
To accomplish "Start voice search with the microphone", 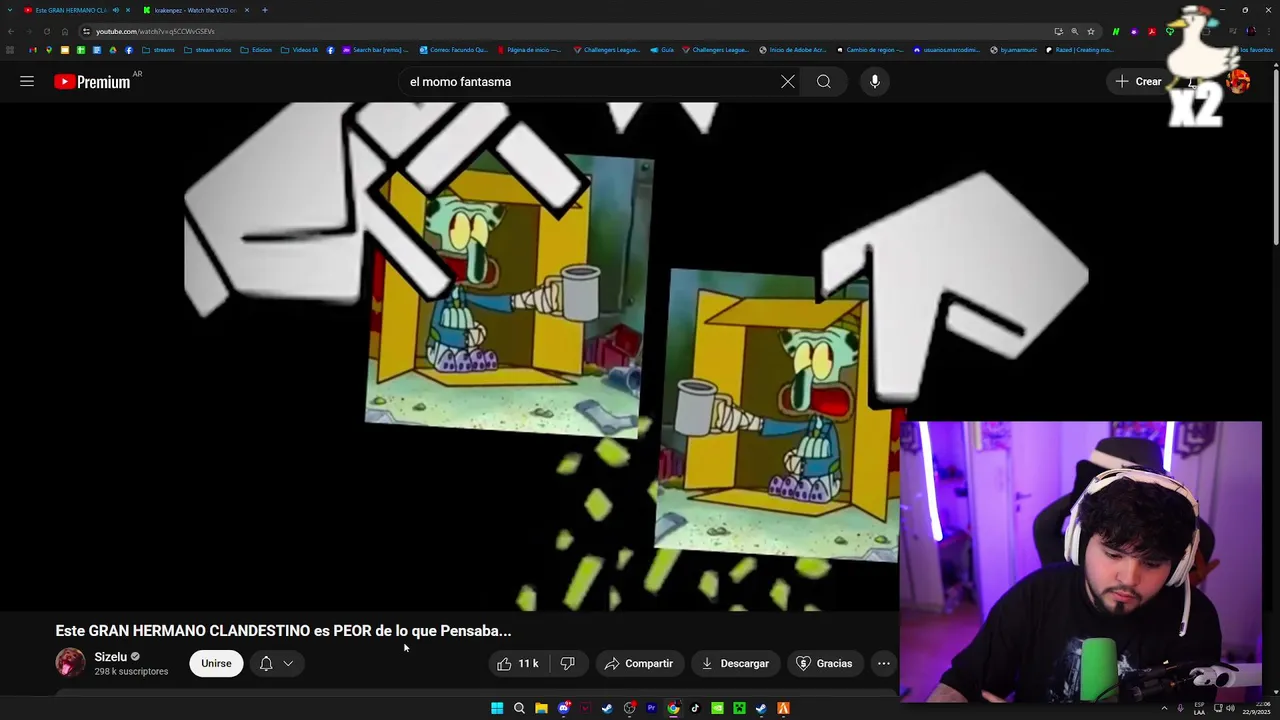I will click(875, 82).
